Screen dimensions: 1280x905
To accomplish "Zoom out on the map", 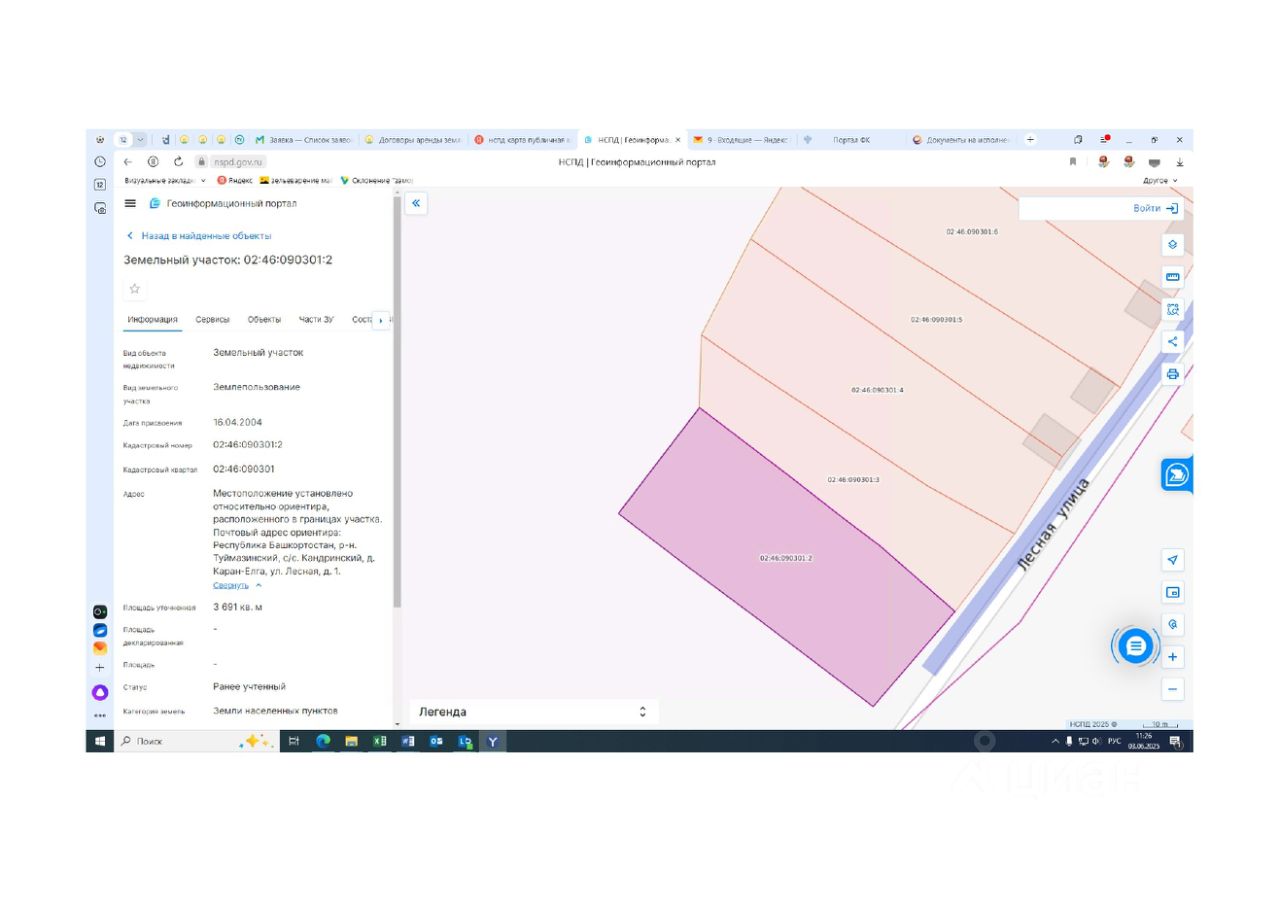I will point(1173,689).
